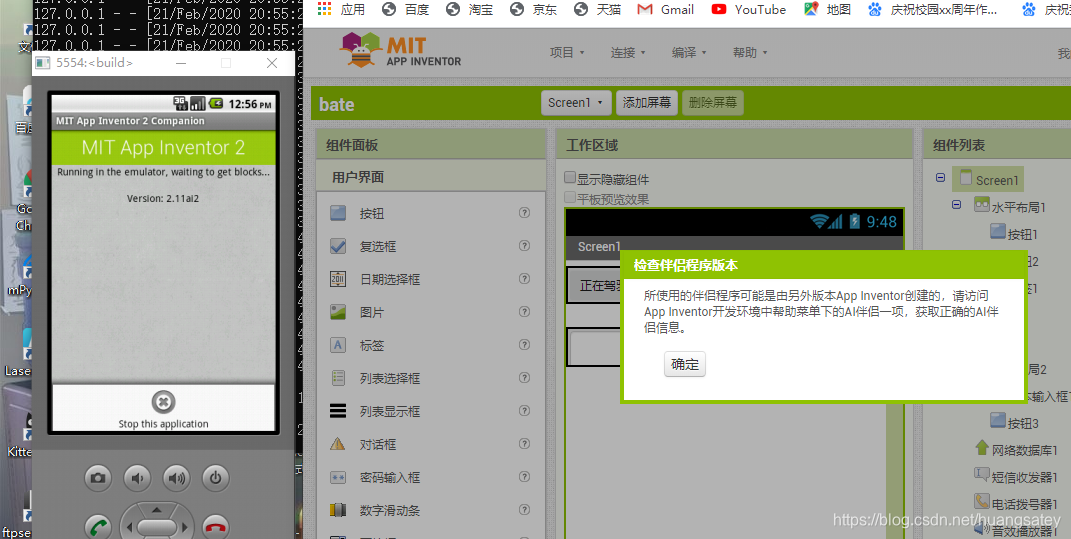Viewport: 1071px width, 539px height.
Task: Click the 列表选择框 list picker icon
Action: coord(338,378)
